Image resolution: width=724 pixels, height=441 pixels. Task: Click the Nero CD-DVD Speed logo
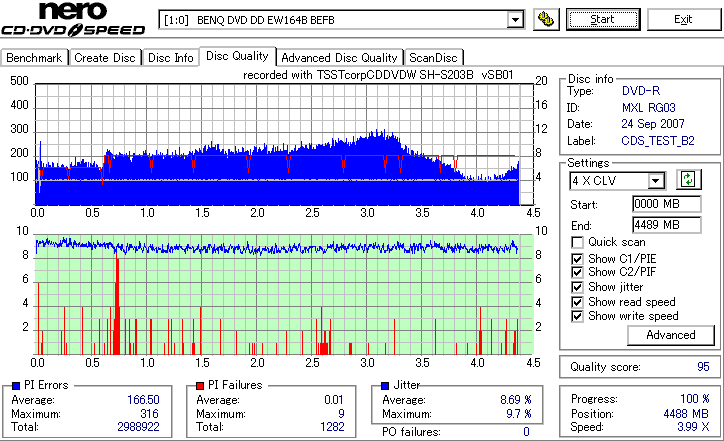(x=73, y=19)
